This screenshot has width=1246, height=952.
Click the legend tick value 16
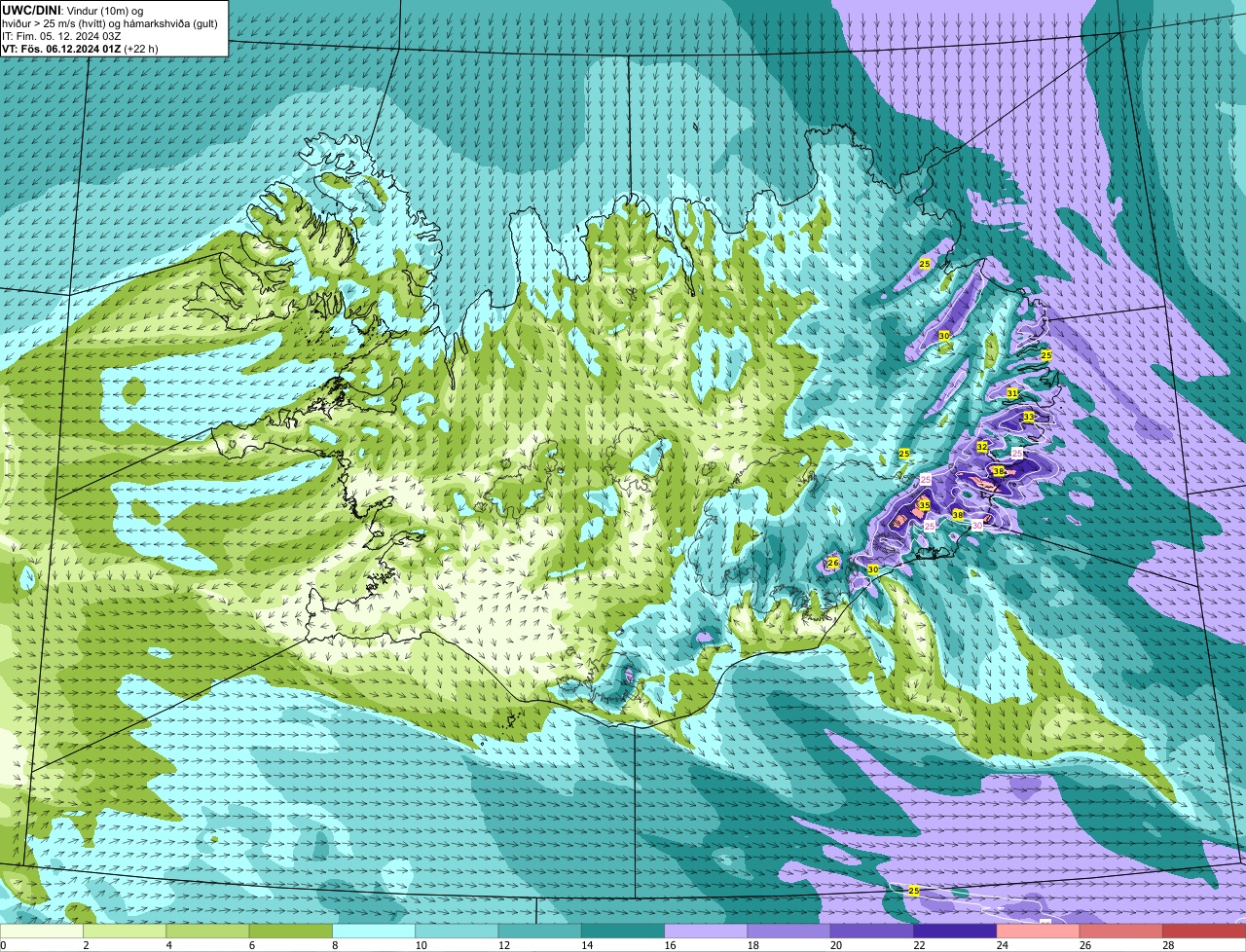670,945
